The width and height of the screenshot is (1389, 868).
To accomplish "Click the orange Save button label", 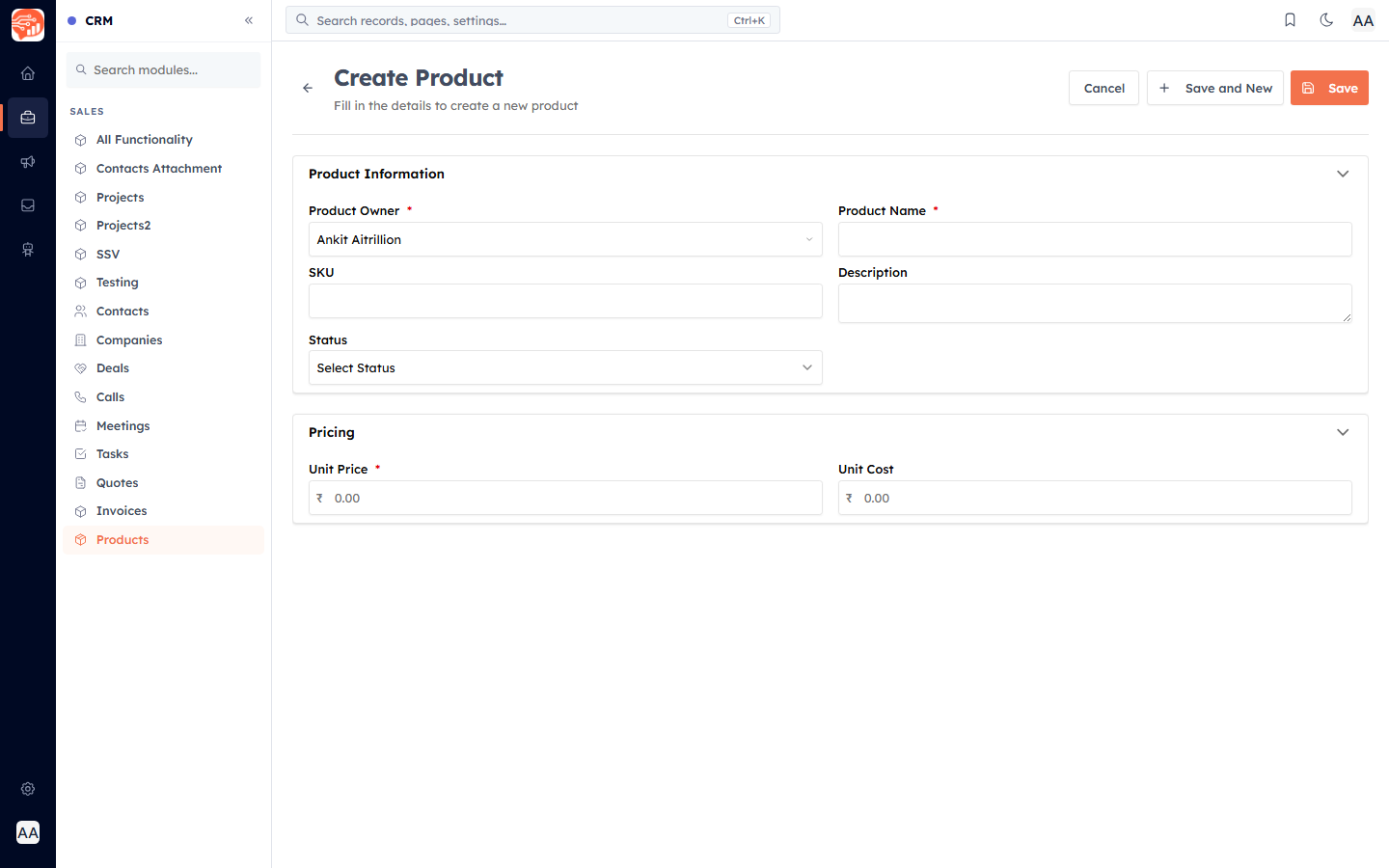I will pyautogui.click(x=1343, y=88).
